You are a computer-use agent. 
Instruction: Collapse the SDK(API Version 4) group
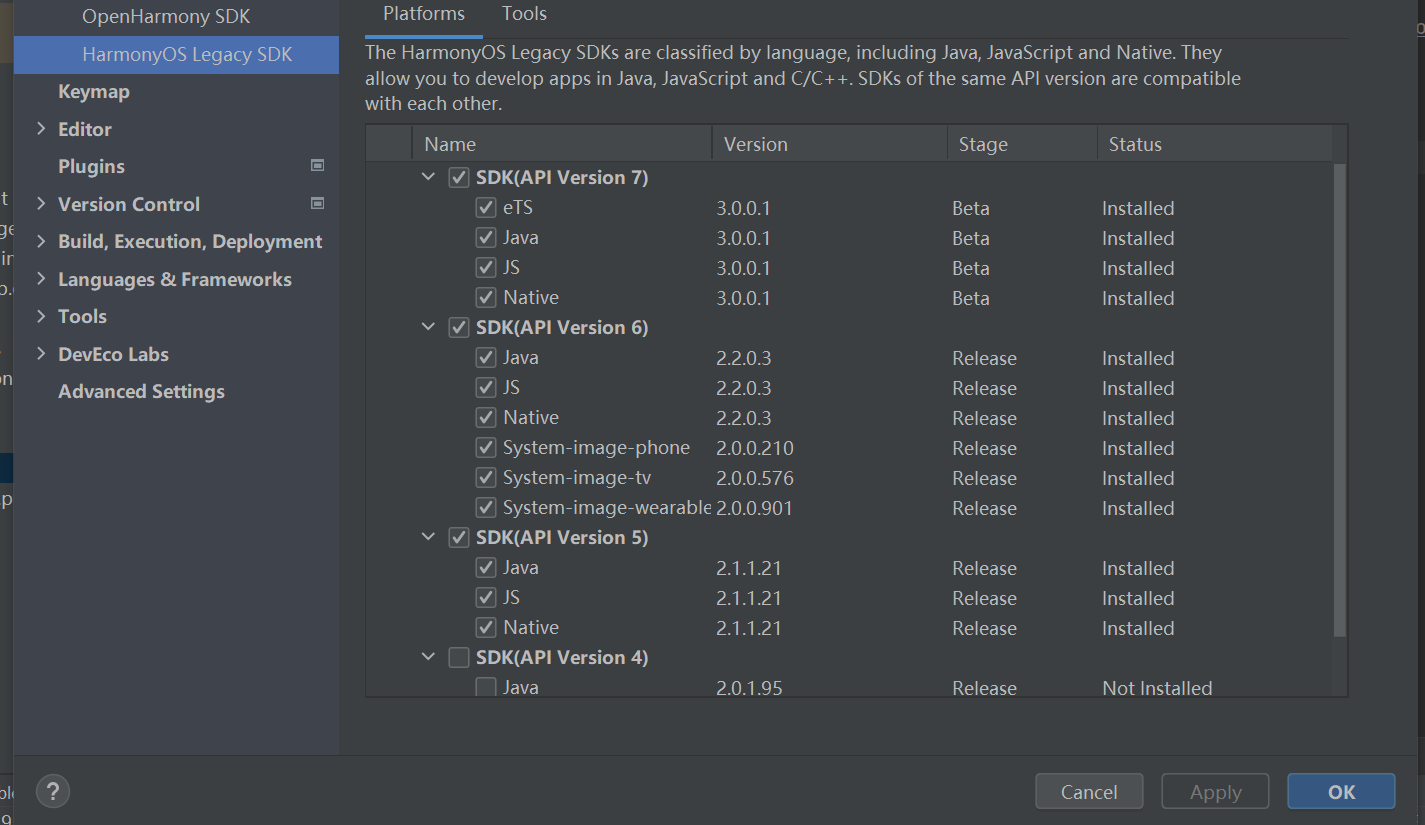[x=429, y=658]
